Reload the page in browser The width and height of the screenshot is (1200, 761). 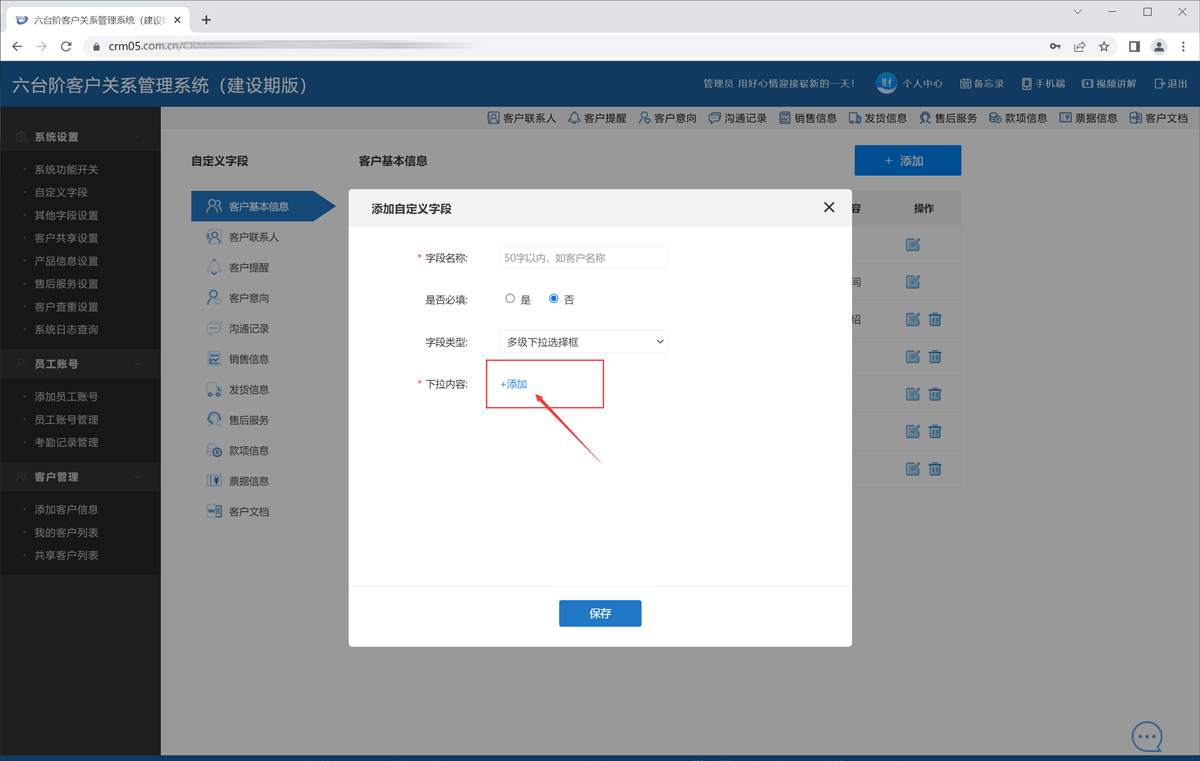click(66, 46)
